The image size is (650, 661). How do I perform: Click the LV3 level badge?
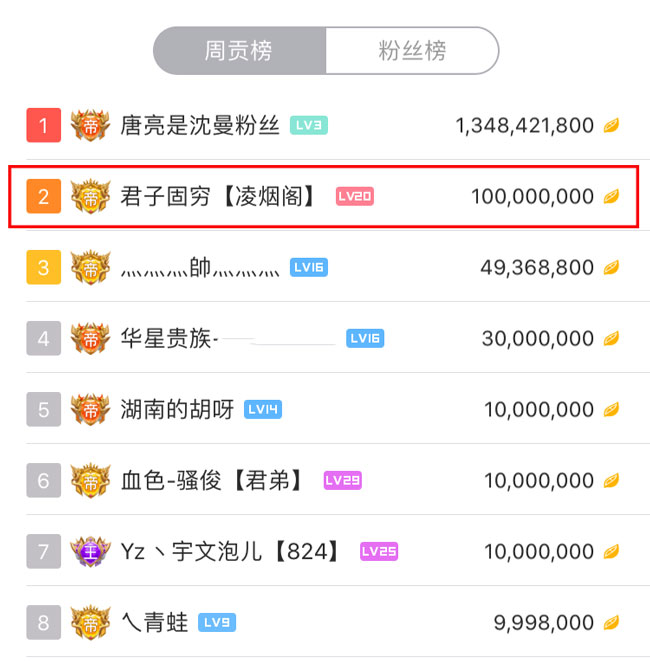tap(309, 125)
